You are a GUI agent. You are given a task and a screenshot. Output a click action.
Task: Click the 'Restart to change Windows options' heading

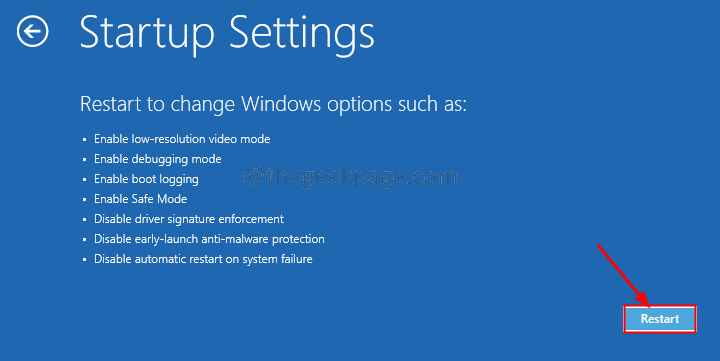click(x=273, y=104)
